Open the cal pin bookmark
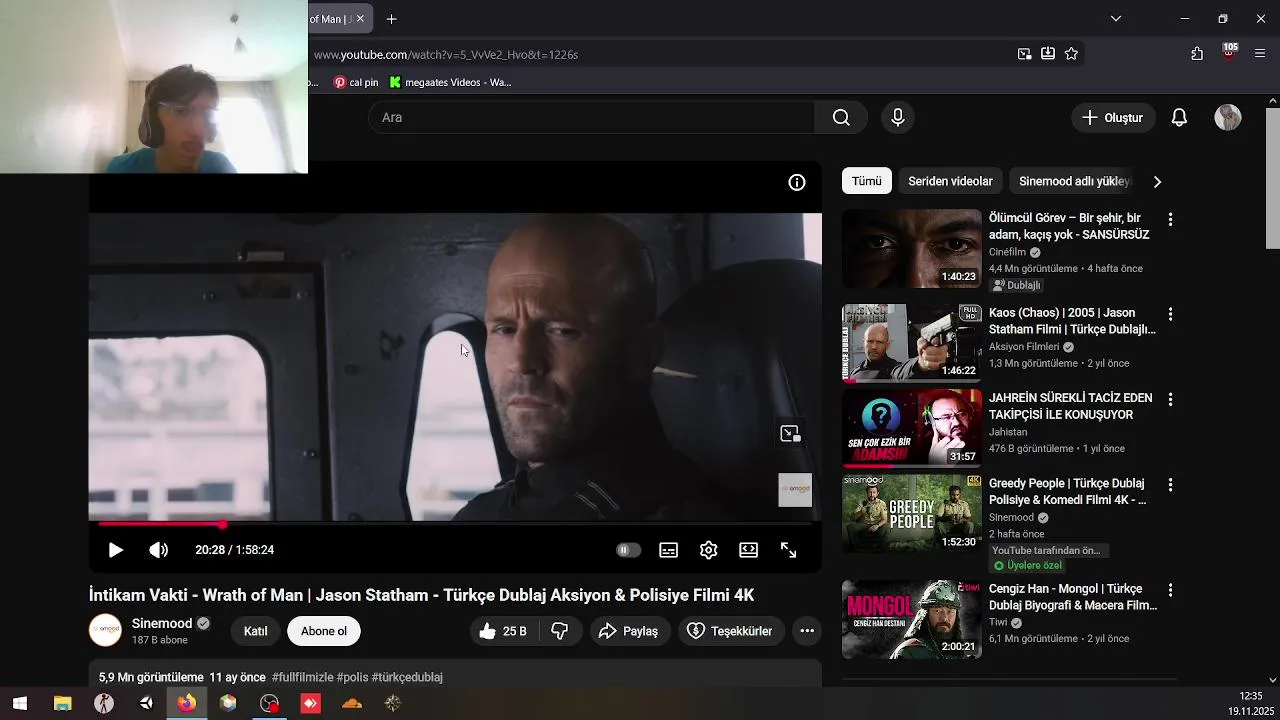The image size is (1280, 720). (356, 82)
